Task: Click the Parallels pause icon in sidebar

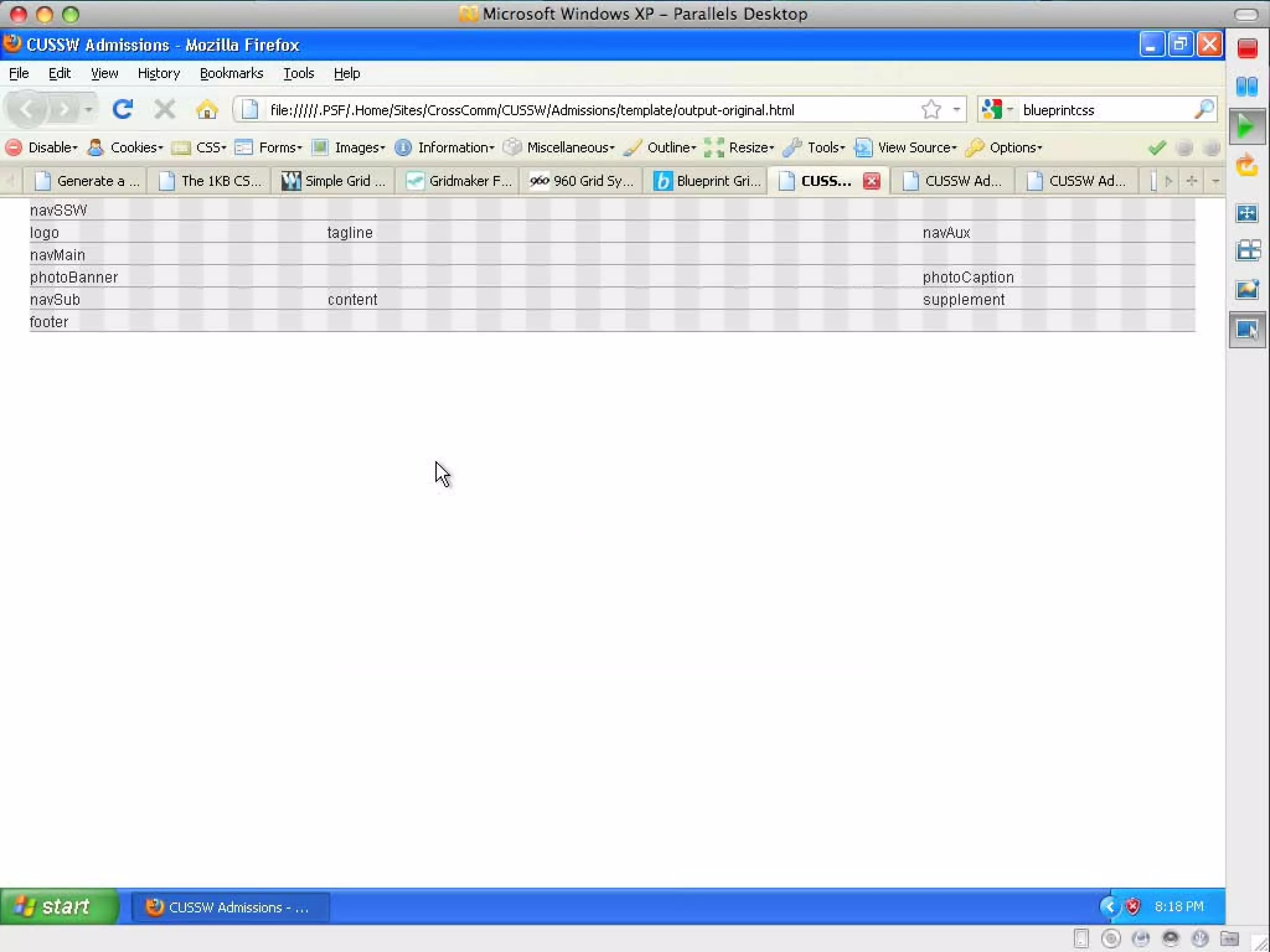Action: coord(1247,87)
